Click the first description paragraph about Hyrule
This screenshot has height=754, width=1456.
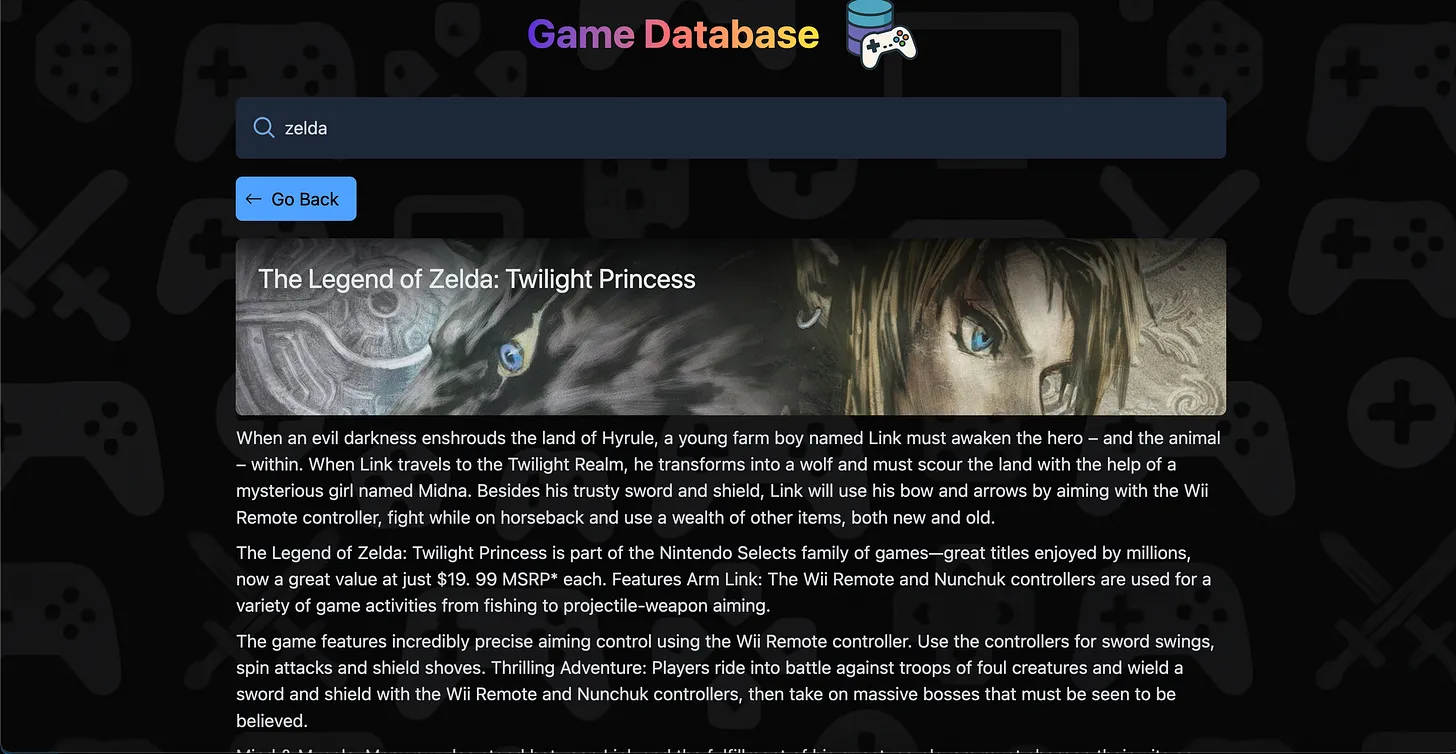click(x=727, y=477)
